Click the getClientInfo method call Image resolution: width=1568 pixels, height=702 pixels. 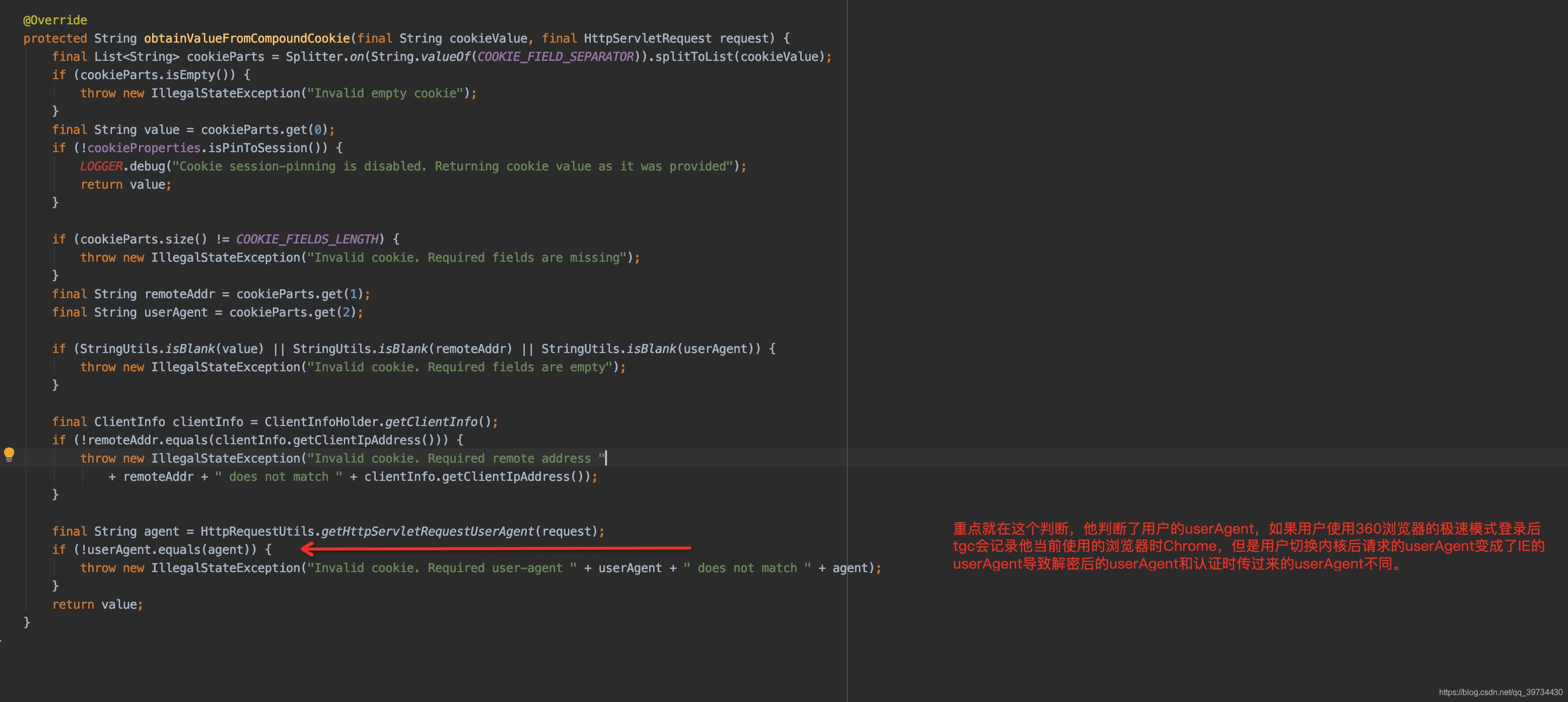point(431,422)
